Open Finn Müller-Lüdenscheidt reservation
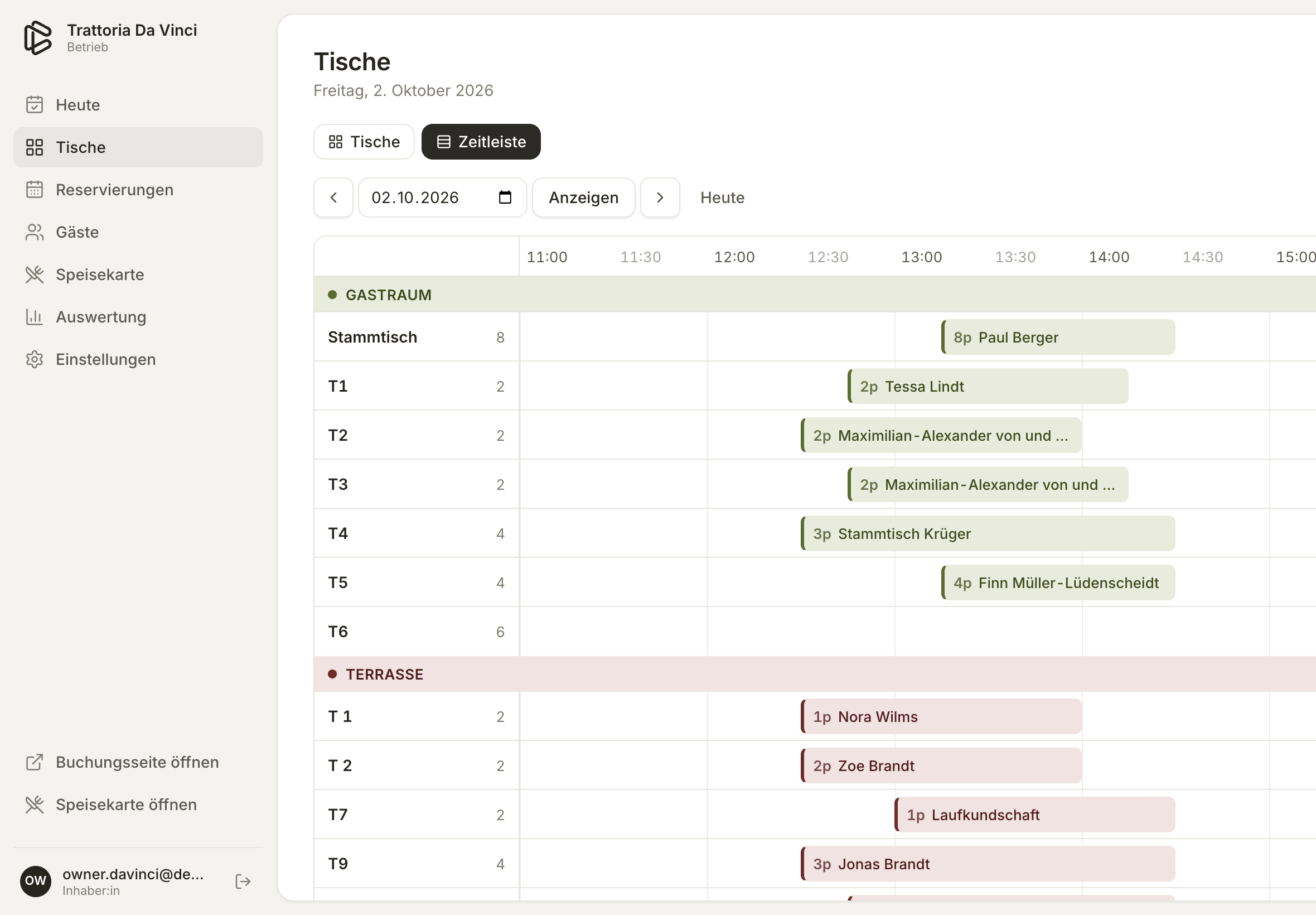Image resolution: width=1316 pixels, height=915 pixels. coord(1058,583)
